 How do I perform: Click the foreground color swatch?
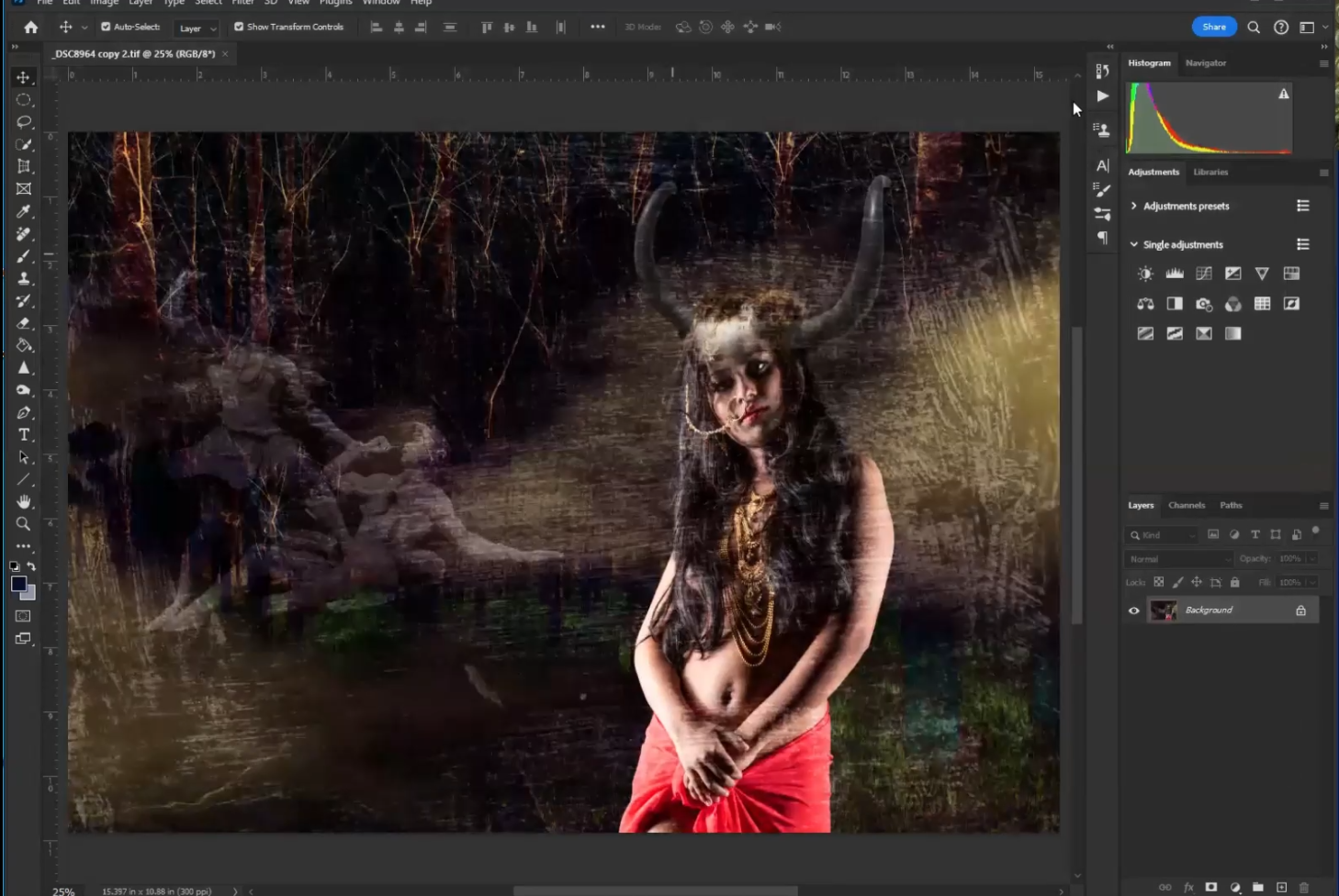[18, 584]
